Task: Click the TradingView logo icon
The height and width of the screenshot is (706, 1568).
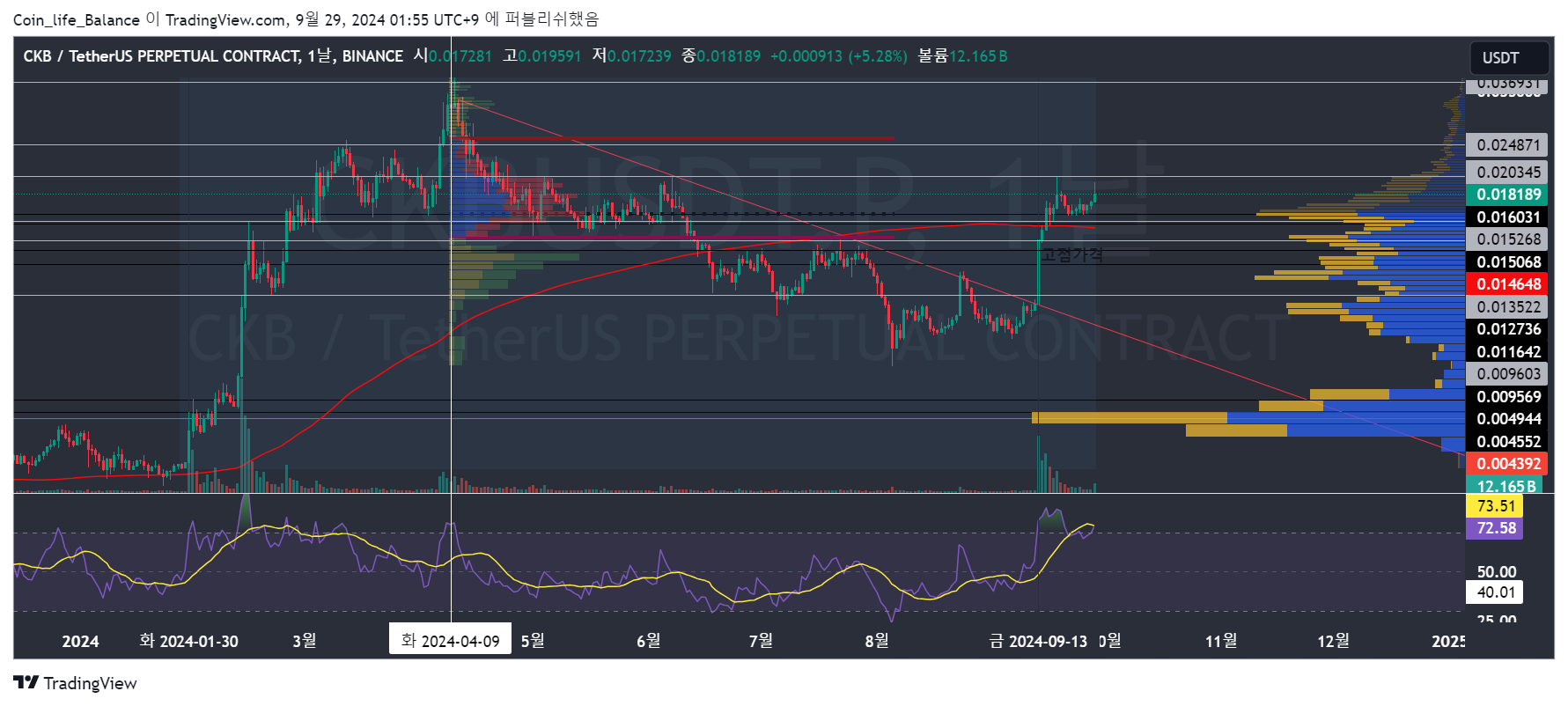Action: coord(26,683)
